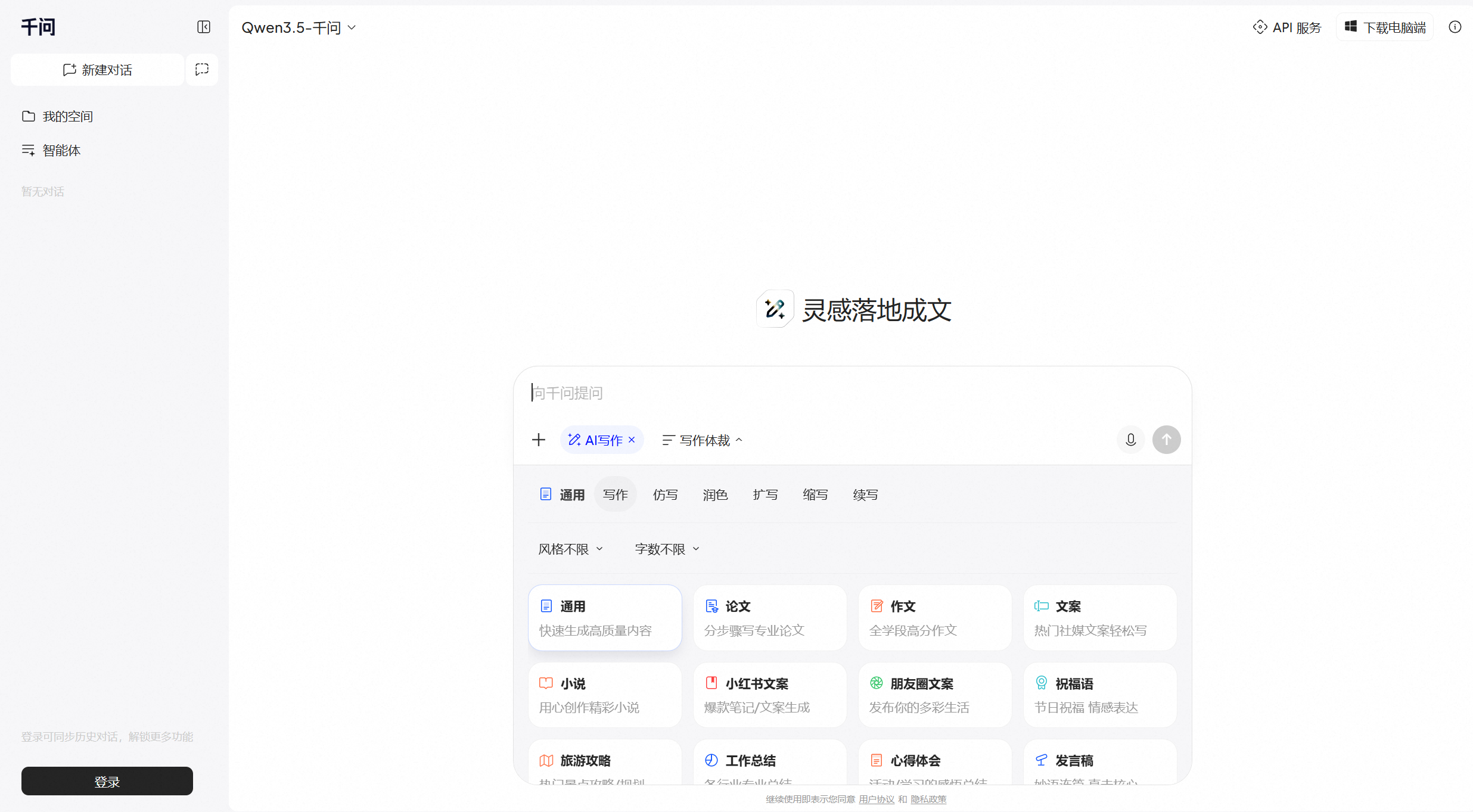Image resolution: width=1473 pixels, height=812 pixels.
Task: Open API 服务 icon in header
Action: click(x=1260, y=27)
